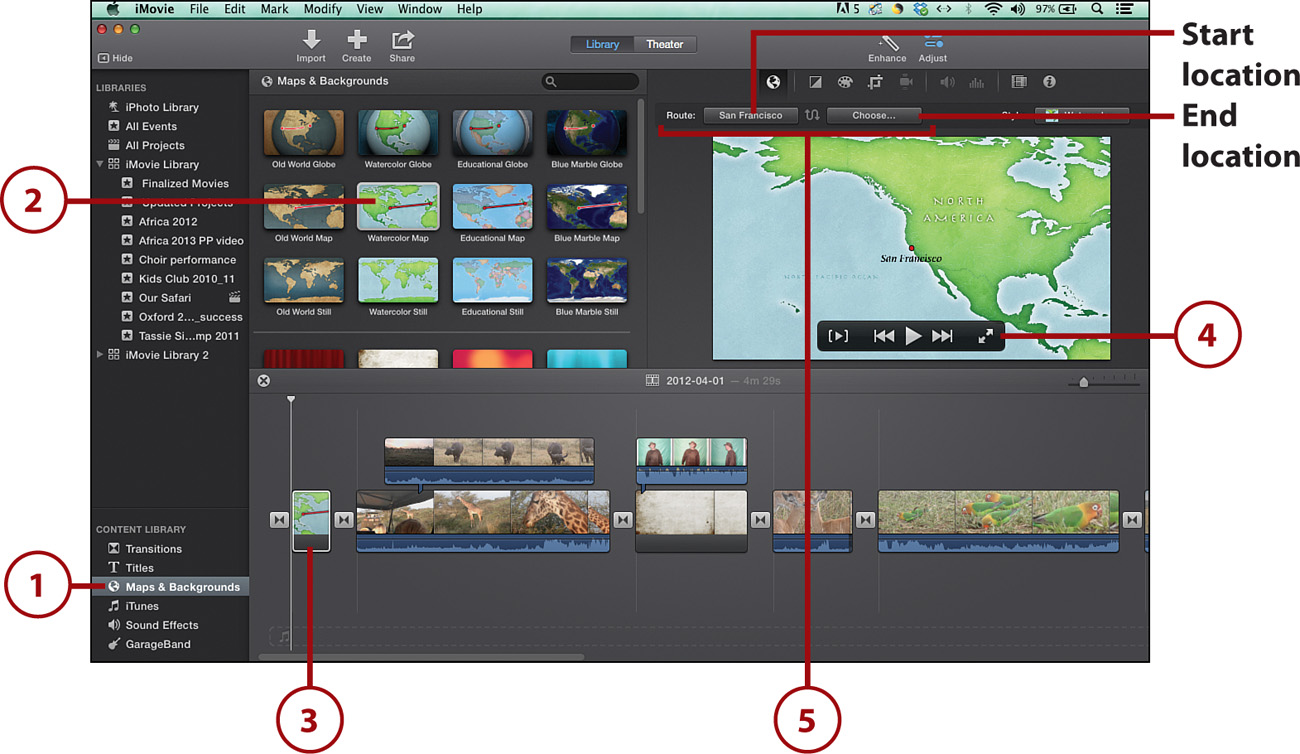Open the Modify menu
Screen dimensions: 1300x754
click(x=322, y=9)
